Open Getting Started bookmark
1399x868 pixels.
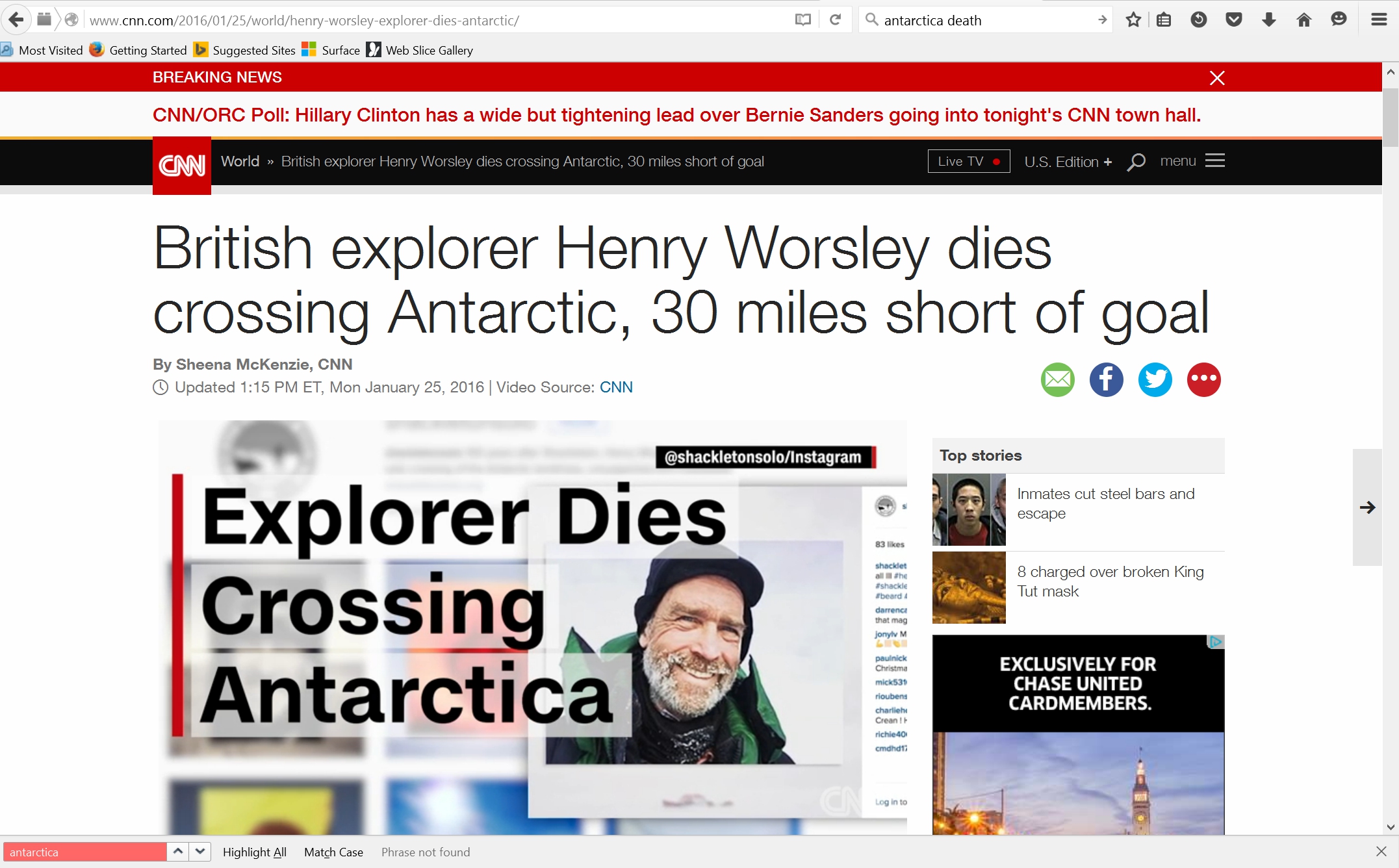coord(138,50)
